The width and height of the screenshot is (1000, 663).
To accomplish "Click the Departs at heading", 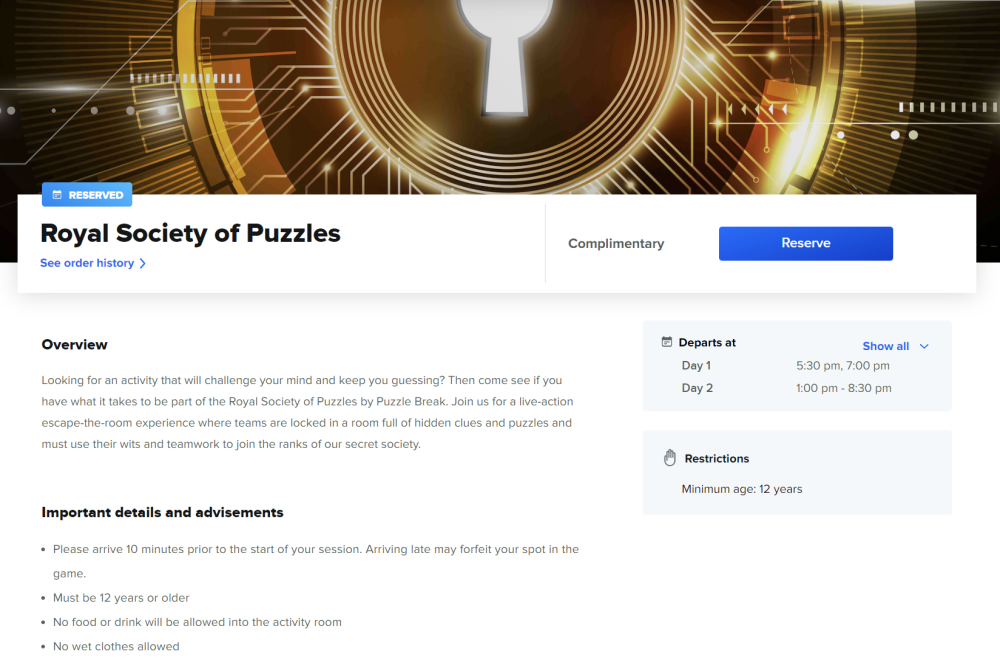I will 707,342.
